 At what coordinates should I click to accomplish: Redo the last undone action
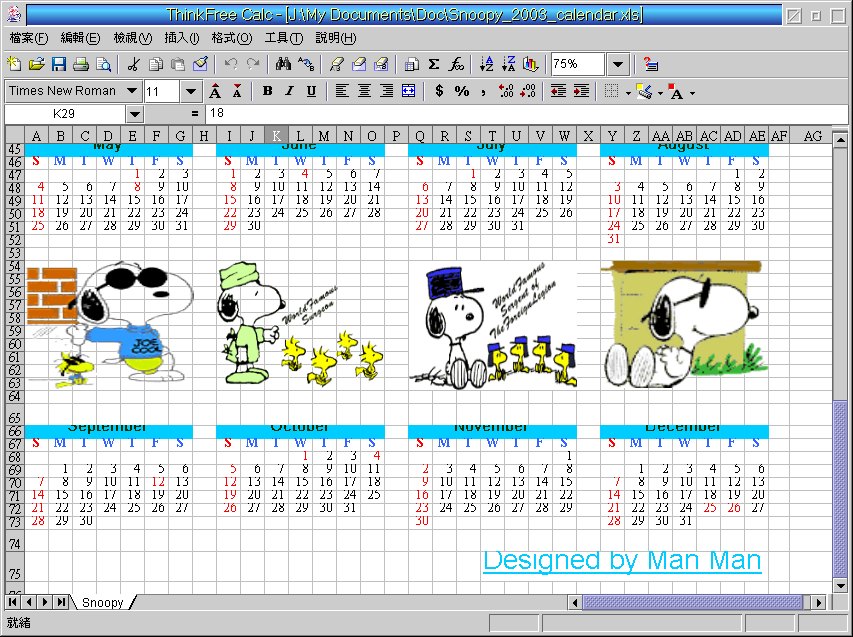(253, 64)
